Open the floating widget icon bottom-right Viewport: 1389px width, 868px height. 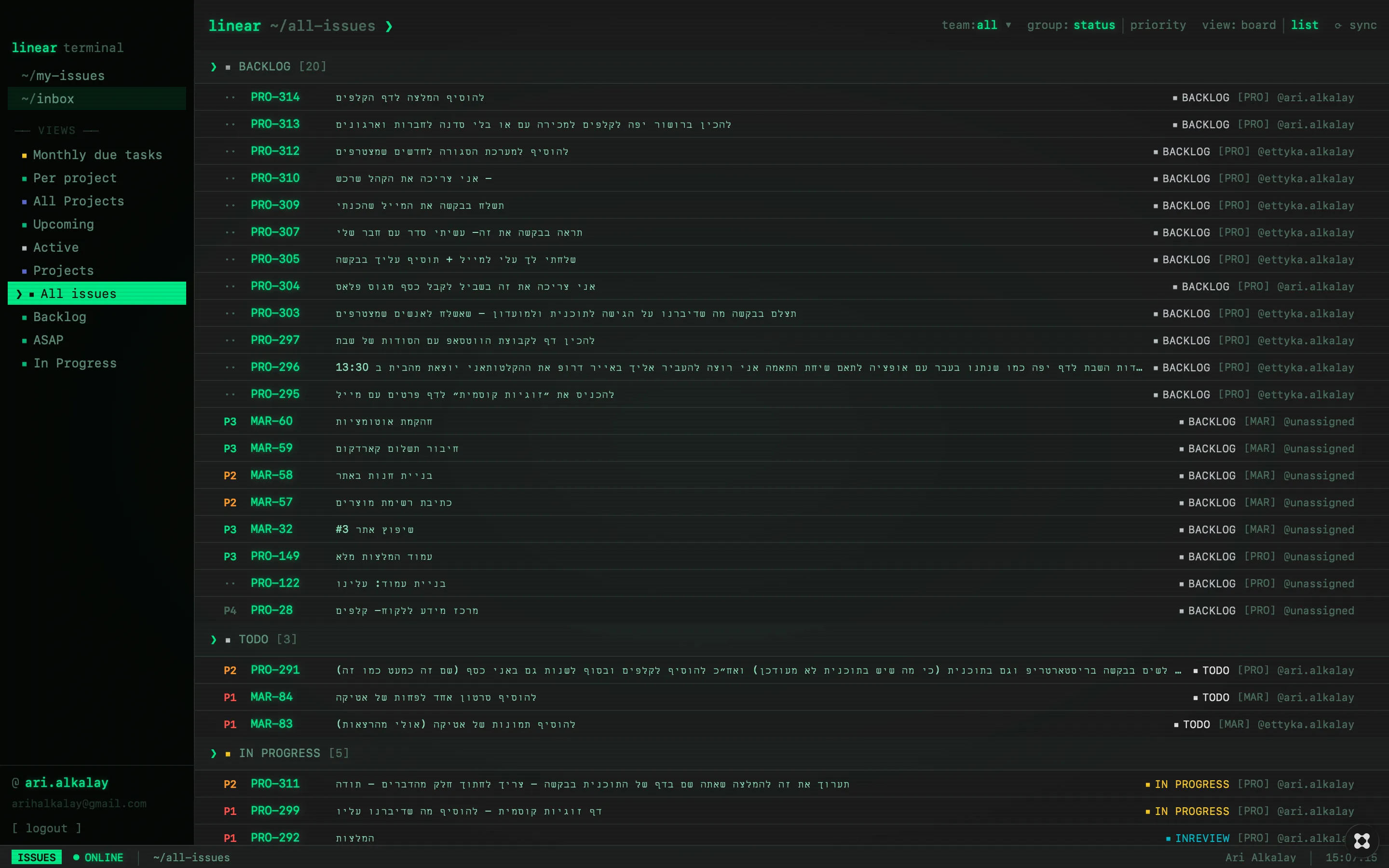coord(1362,841)
